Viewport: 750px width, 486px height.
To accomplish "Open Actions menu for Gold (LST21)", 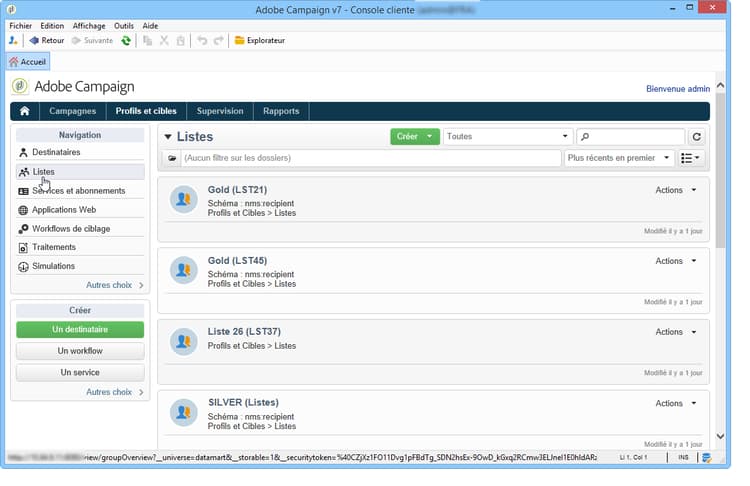I will (x=675, y=190).
